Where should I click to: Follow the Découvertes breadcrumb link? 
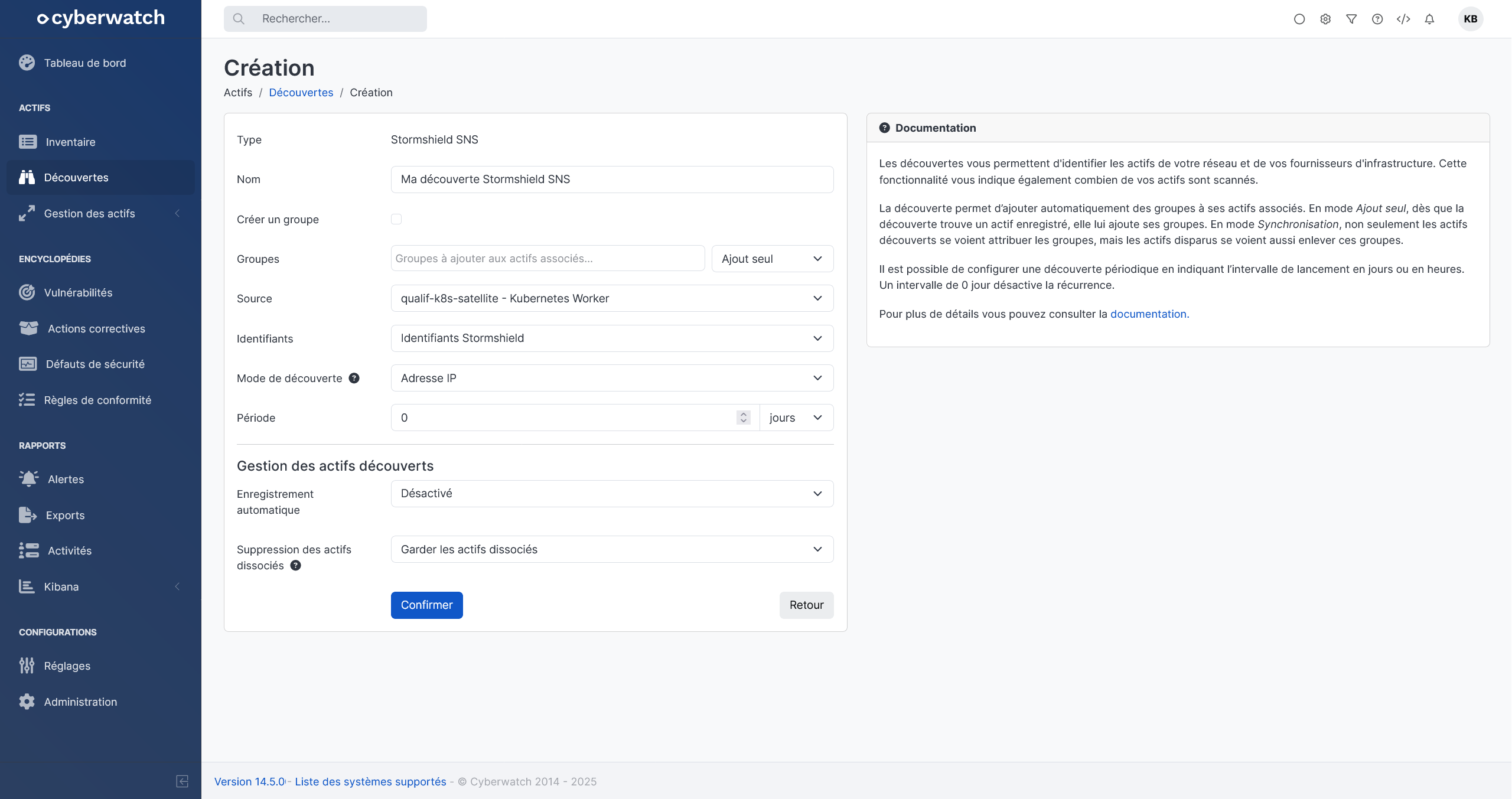[301, 92]
